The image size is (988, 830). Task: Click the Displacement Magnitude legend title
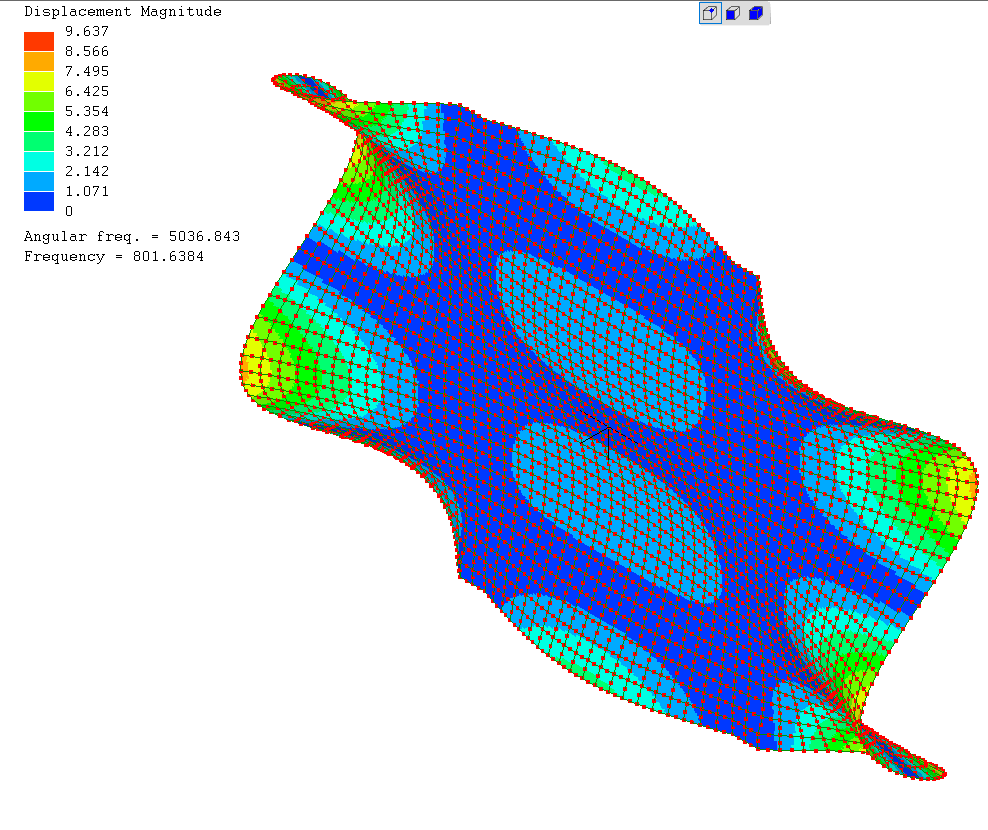(x=123, y=11)
